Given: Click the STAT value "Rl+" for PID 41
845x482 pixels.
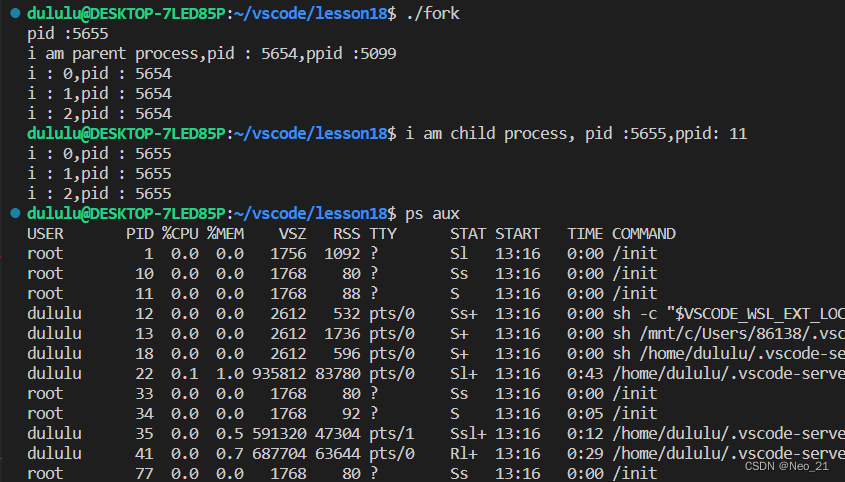Looking at the screenshot, I should tap(464, 453).
